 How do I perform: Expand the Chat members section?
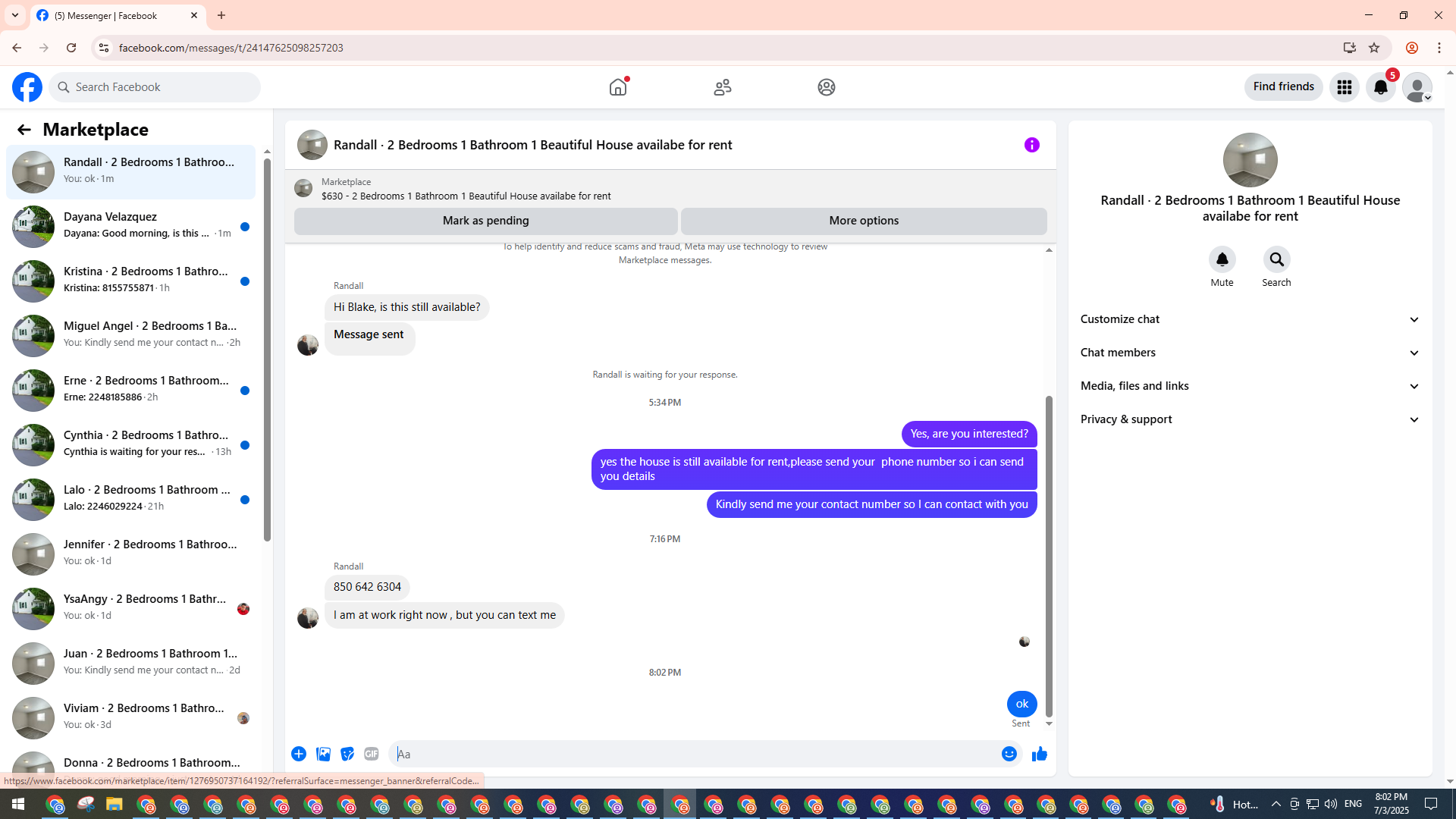(1250, 353)
